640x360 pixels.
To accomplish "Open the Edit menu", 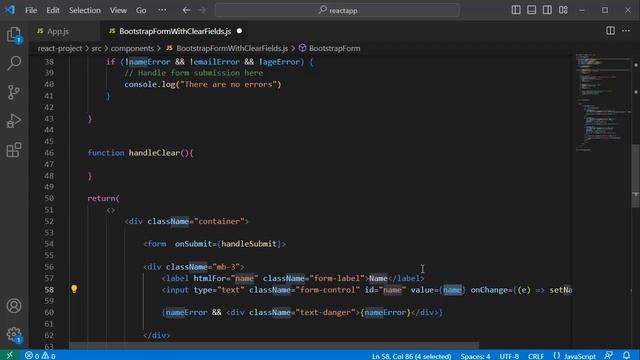I will (x=53, y=10).
